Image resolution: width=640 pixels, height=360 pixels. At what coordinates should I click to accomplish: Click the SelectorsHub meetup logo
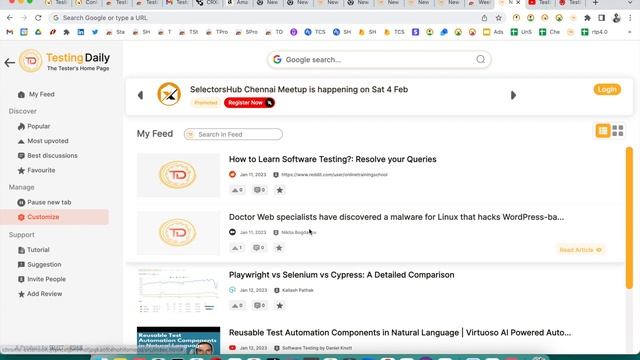(x=169, y=94)
